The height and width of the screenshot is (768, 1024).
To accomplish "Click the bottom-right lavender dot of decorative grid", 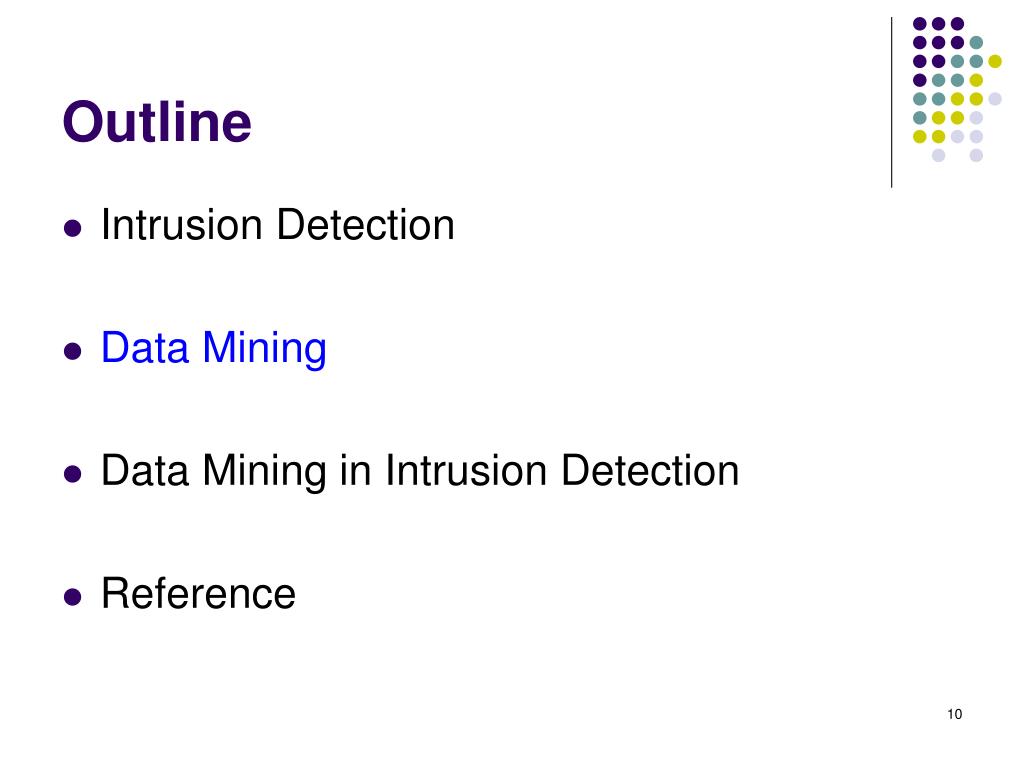I will tap(976, 155).
